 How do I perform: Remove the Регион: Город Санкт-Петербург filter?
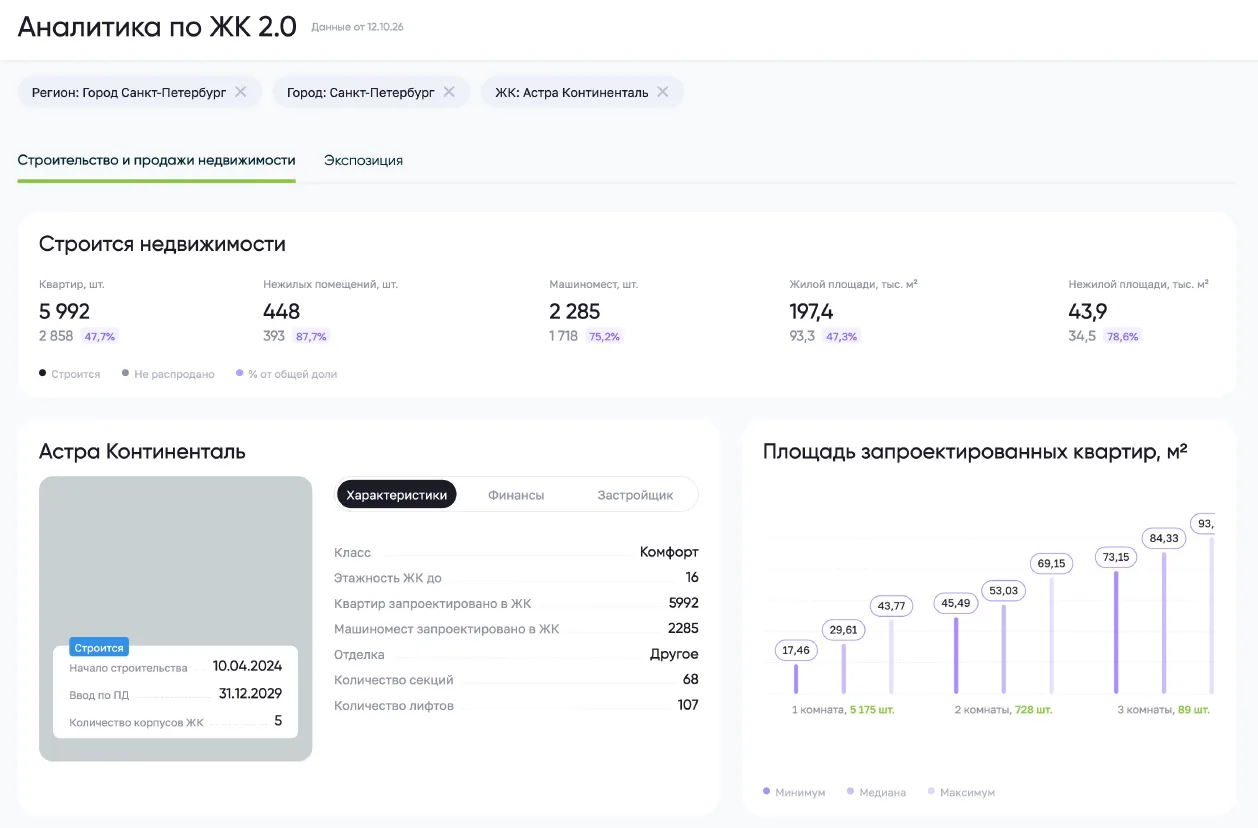tap(240, 92)
